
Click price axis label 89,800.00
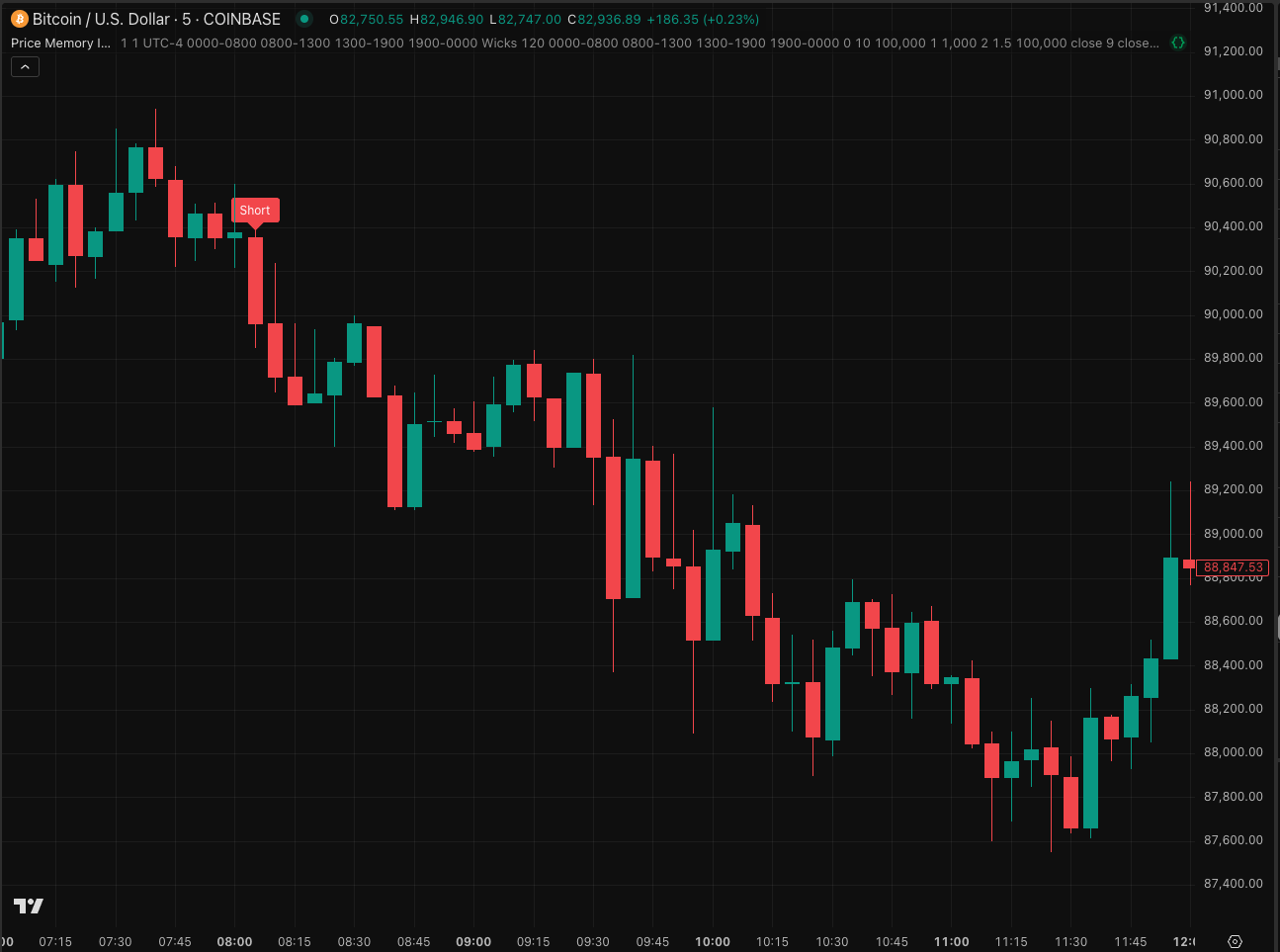[x=1233, y=358]
